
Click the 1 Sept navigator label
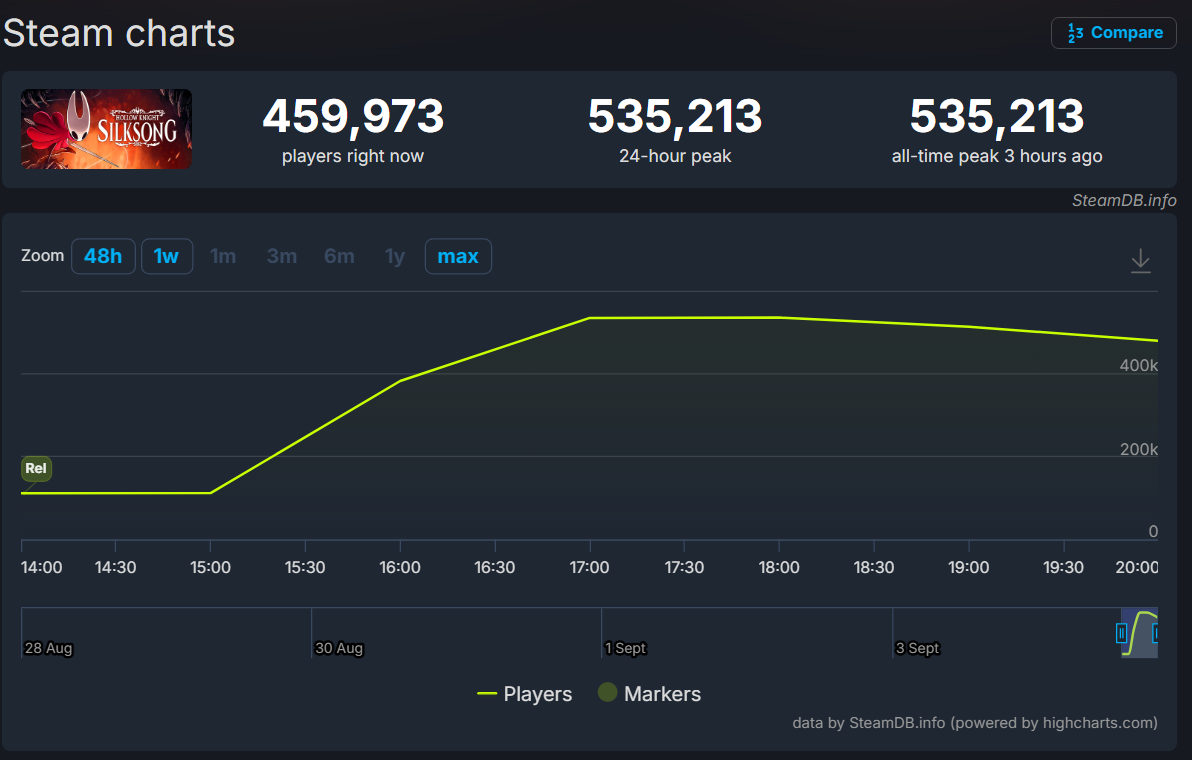pos(626,648)
